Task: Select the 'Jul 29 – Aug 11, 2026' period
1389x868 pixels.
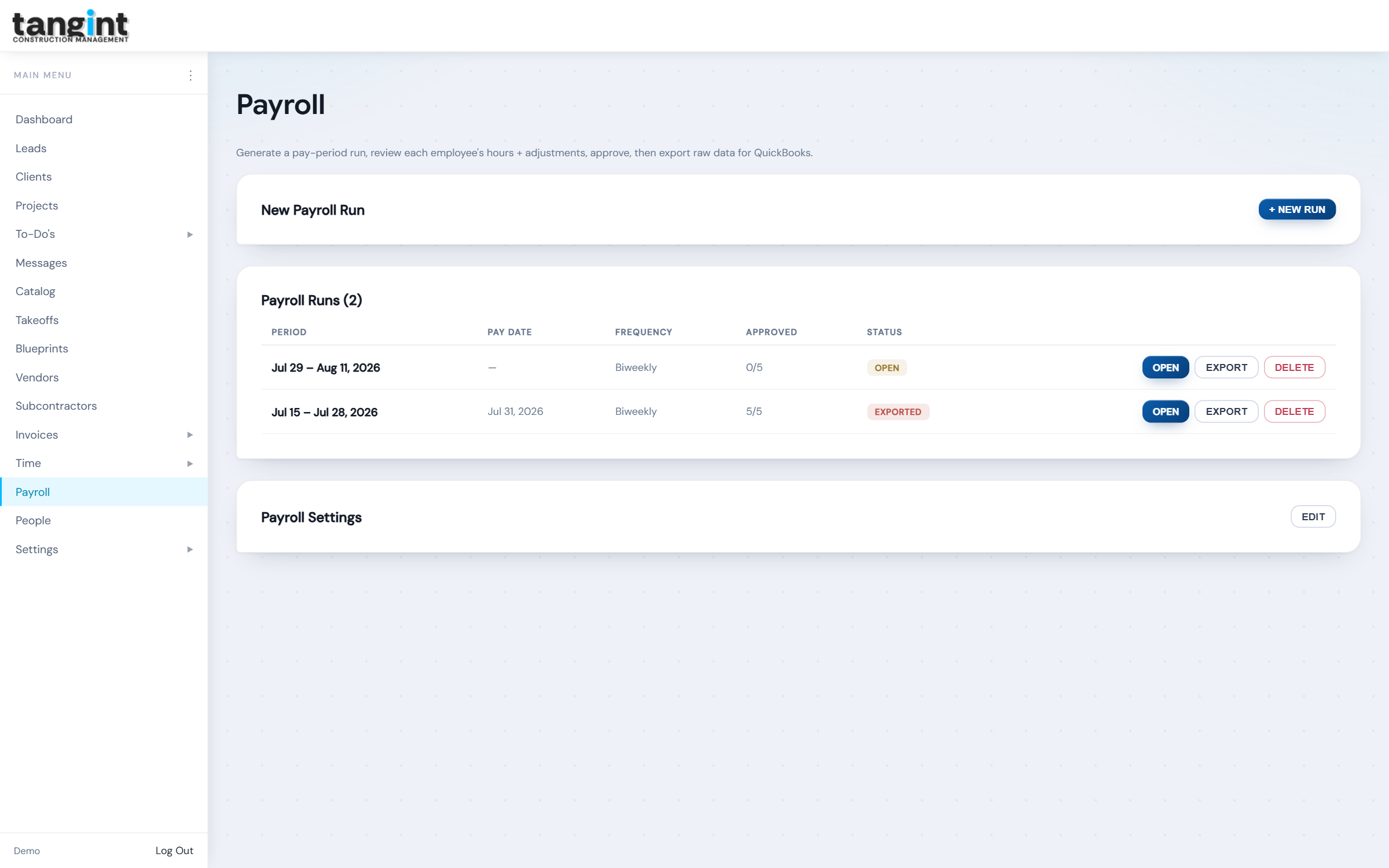Action: click(x=326, y=368)
